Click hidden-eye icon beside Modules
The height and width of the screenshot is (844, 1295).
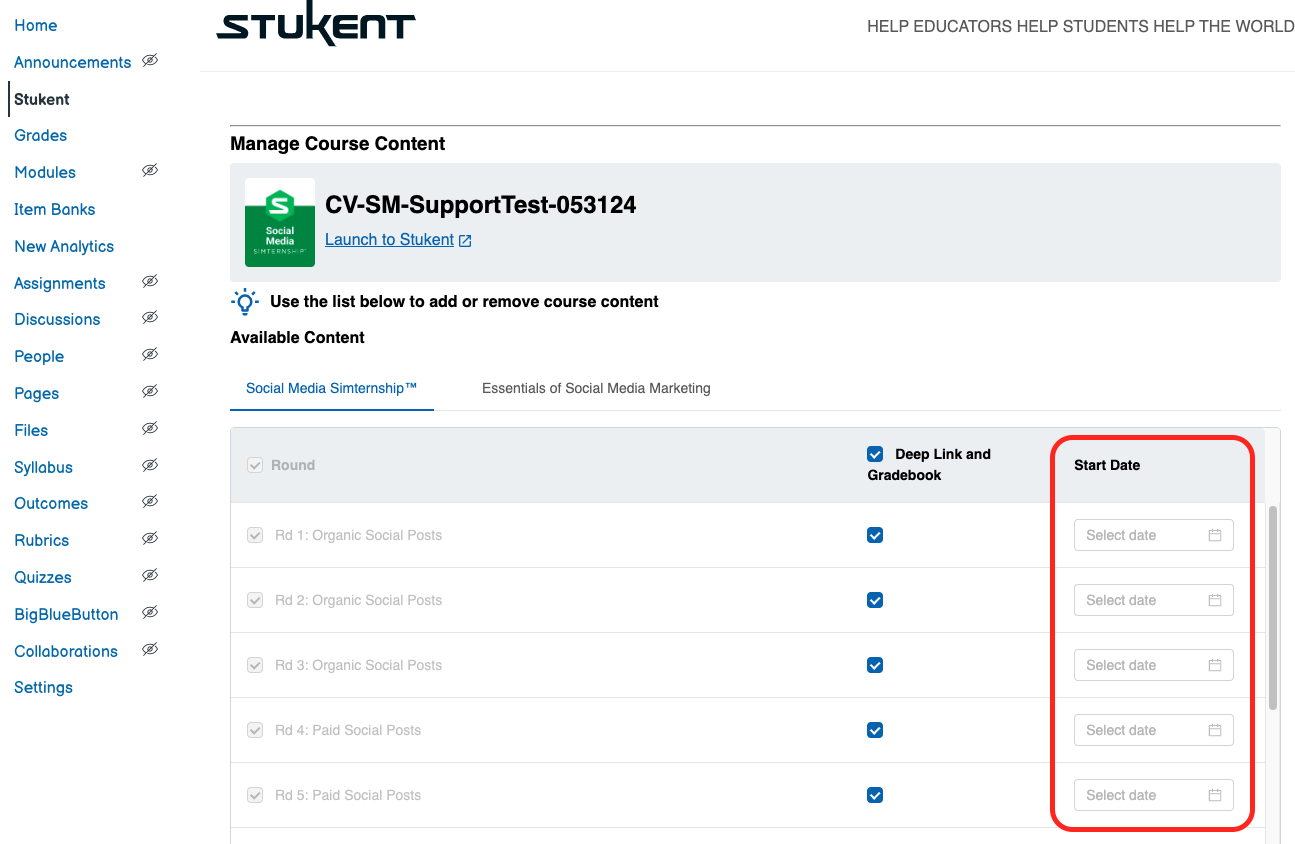[x=150, y=171]
